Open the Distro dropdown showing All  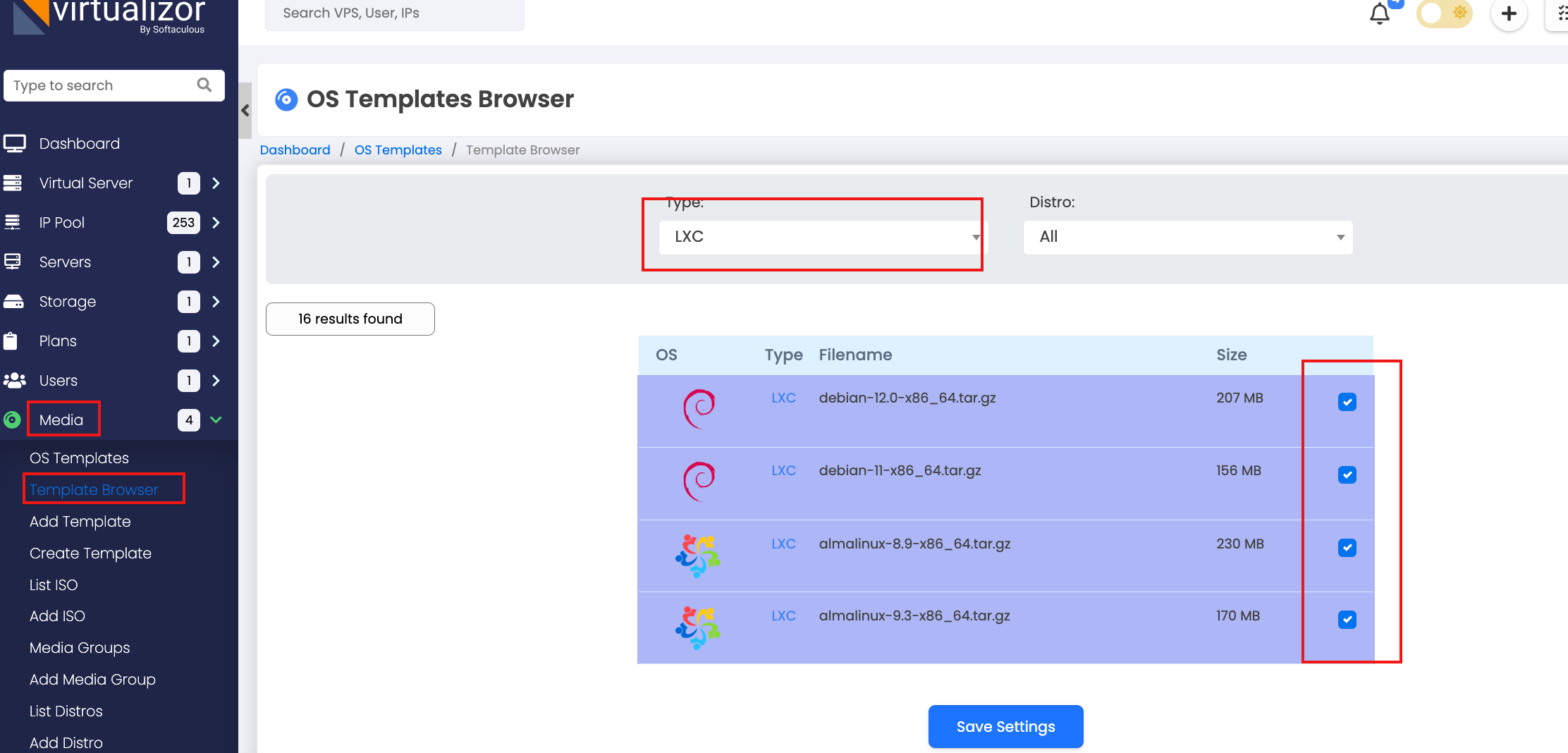tap(1187, 238)
